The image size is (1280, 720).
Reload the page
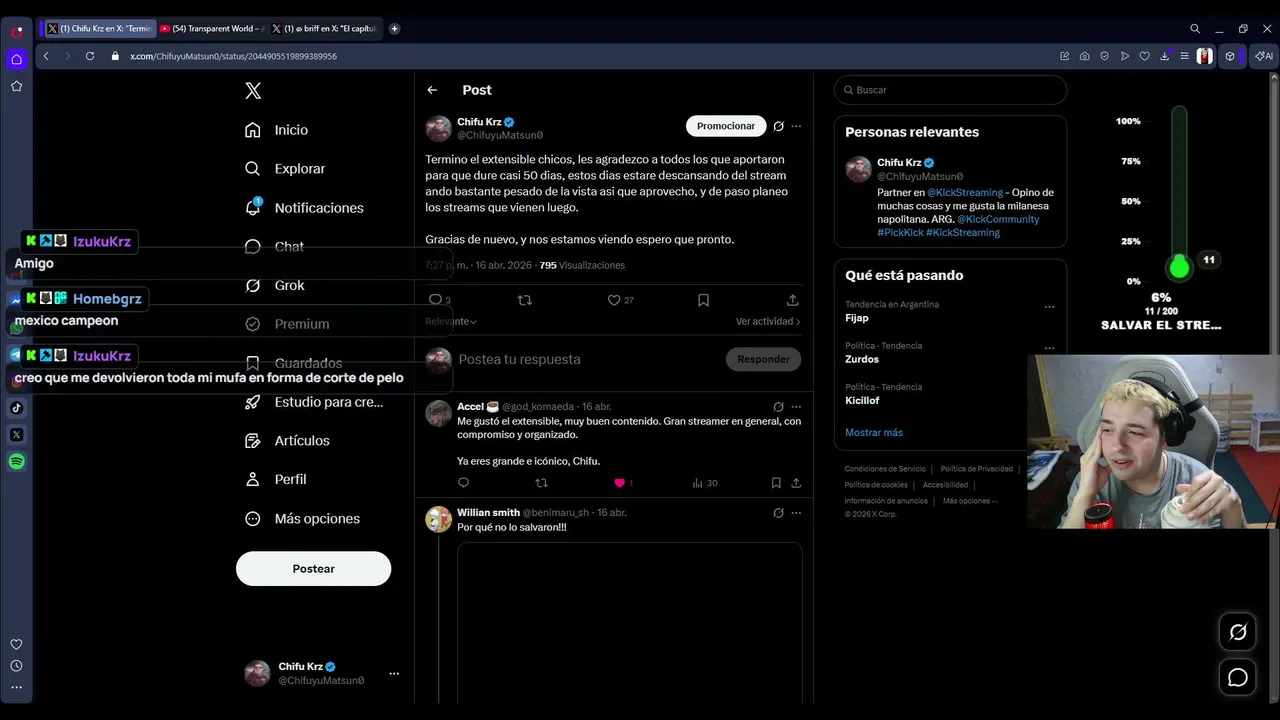89,56
